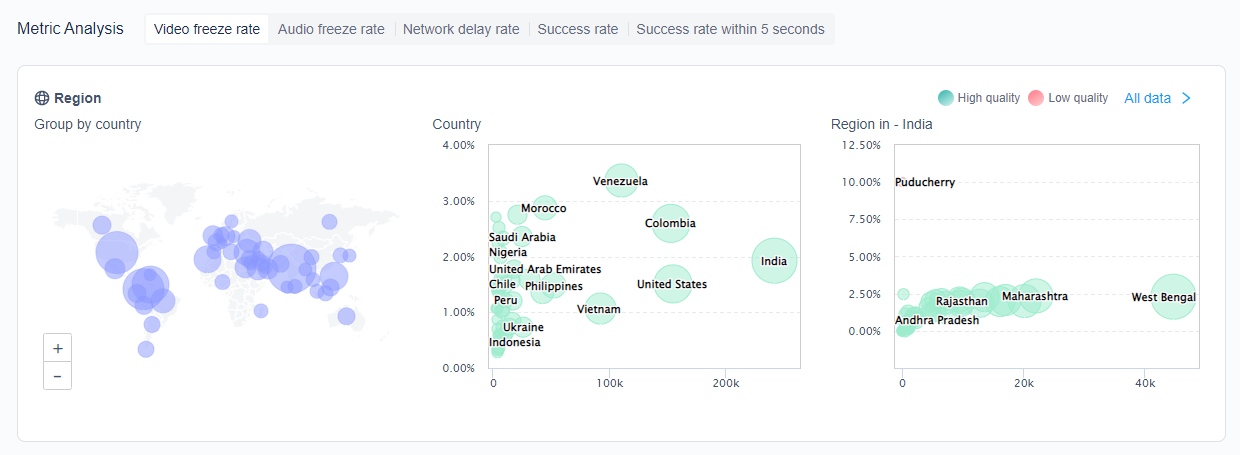This screenshot has height=455, width=1240.
Task: Click the India bubble in Country chart
Action: tap(774, 261)
